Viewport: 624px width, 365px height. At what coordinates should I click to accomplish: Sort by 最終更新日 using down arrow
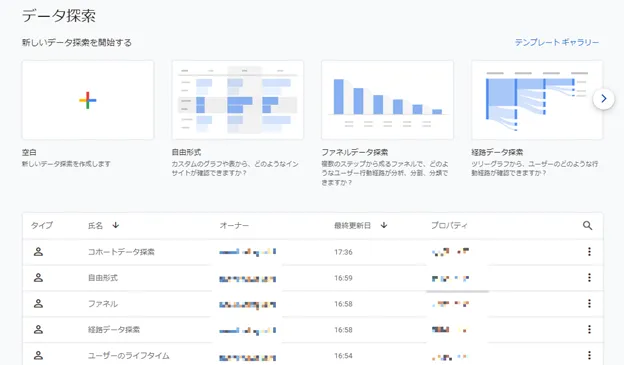point(384,225)
